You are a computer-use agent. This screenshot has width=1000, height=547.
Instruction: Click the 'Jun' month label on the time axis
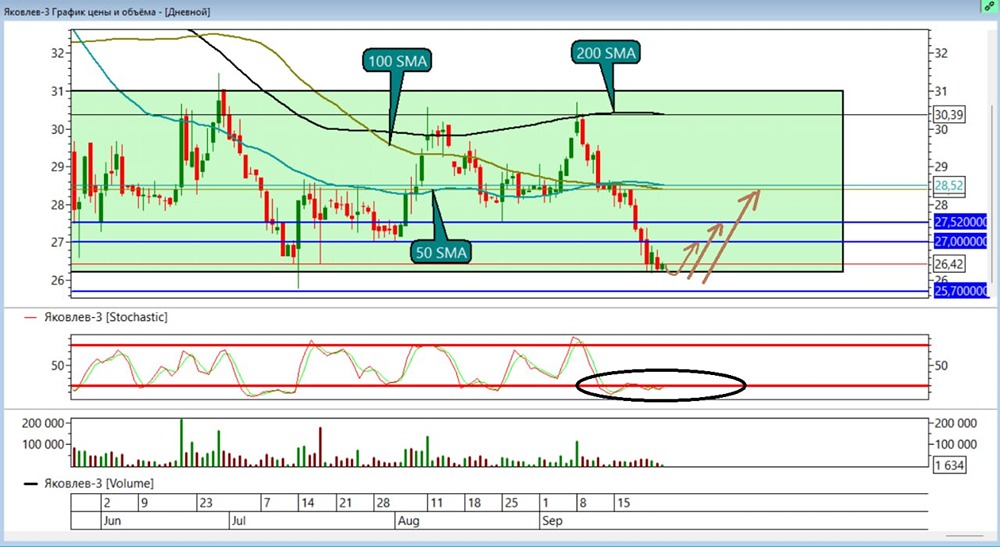[112, 521]
